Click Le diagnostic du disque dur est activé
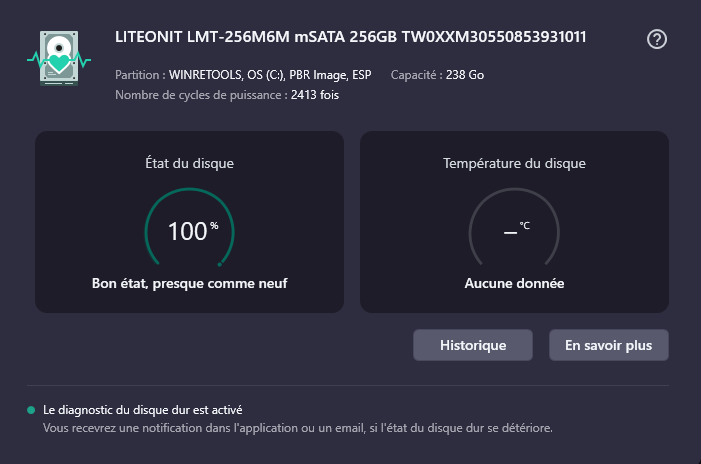This screenshot has width=701, height=464. pos(142,410)
